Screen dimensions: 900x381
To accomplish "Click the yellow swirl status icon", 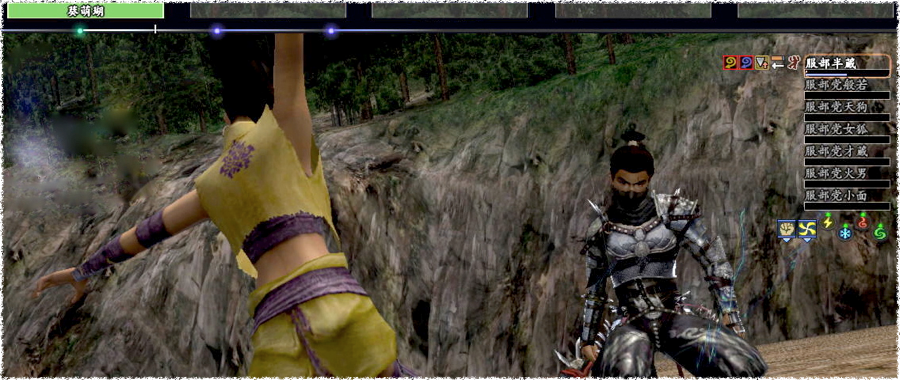I will [x=730, y=63].
